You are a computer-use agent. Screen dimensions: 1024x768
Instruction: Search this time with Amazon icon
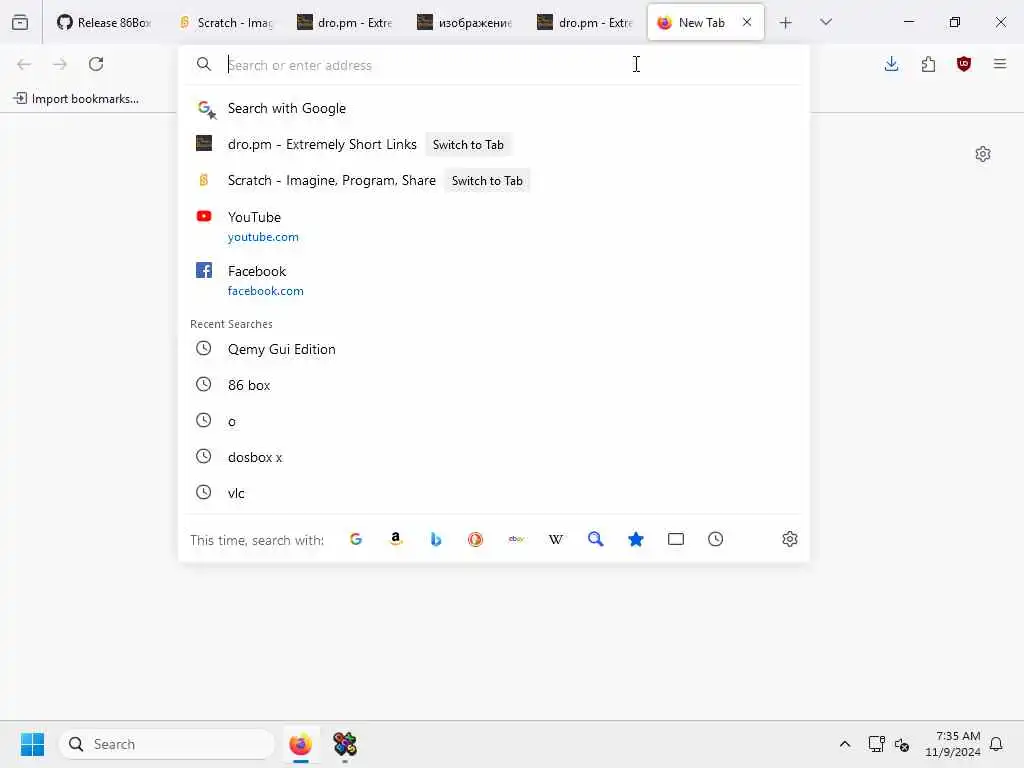coord(396,539)
